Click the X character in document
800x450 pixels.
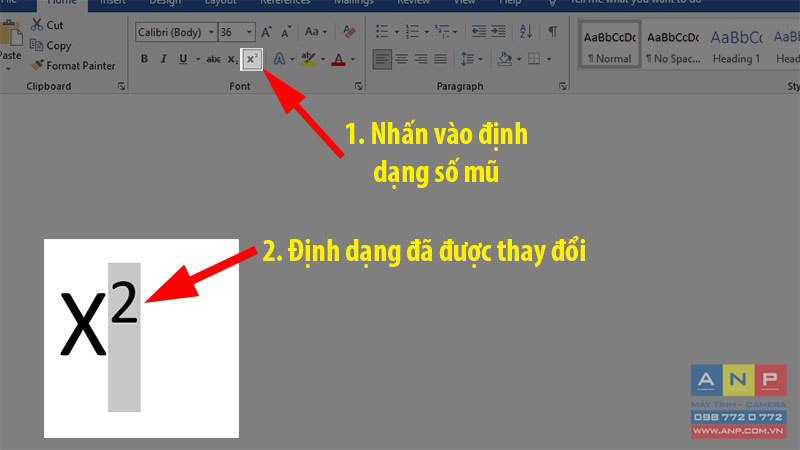(x=83, y=323)
